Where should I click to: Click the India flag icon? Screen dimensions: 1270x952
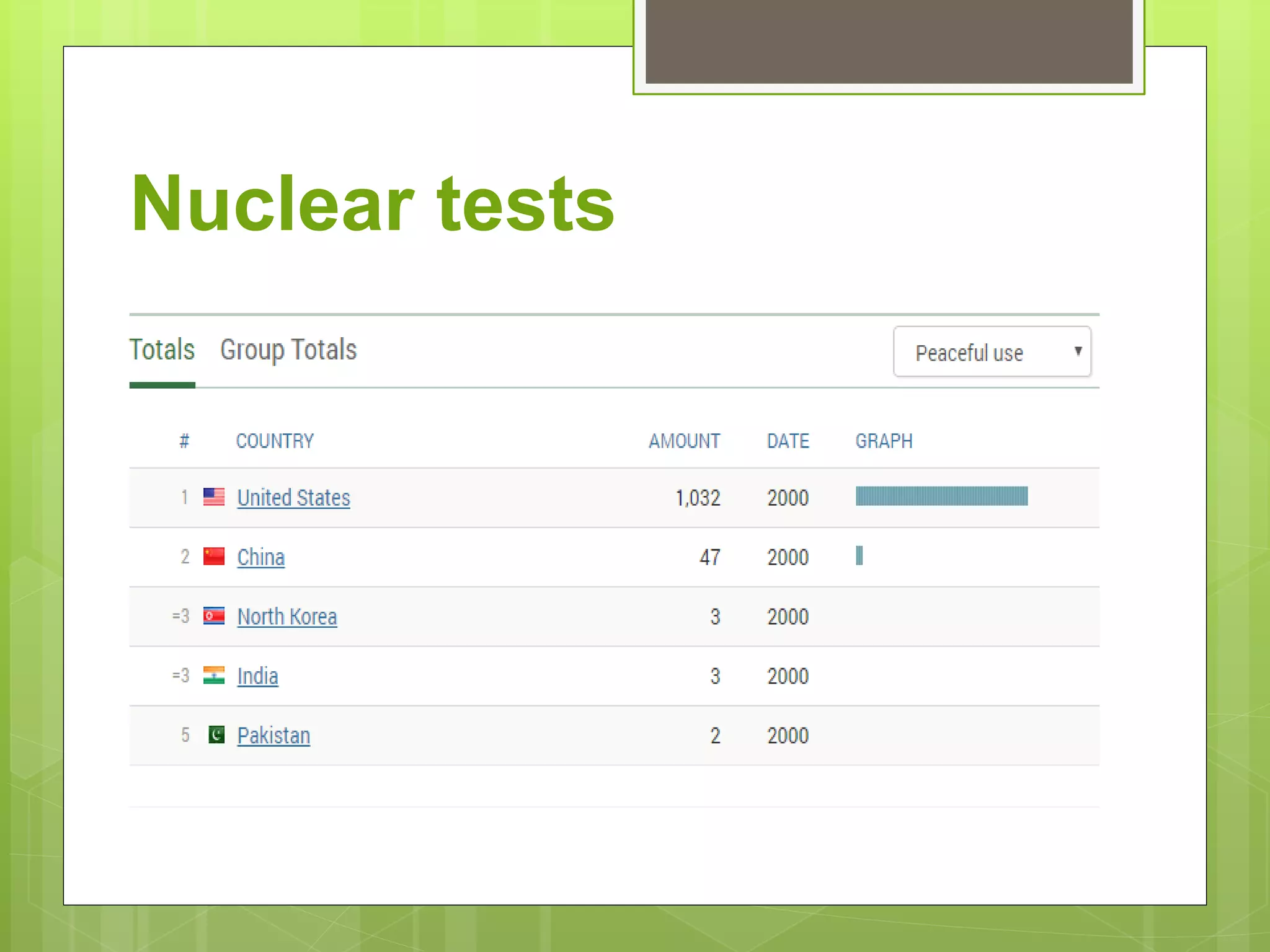point(214,675)
